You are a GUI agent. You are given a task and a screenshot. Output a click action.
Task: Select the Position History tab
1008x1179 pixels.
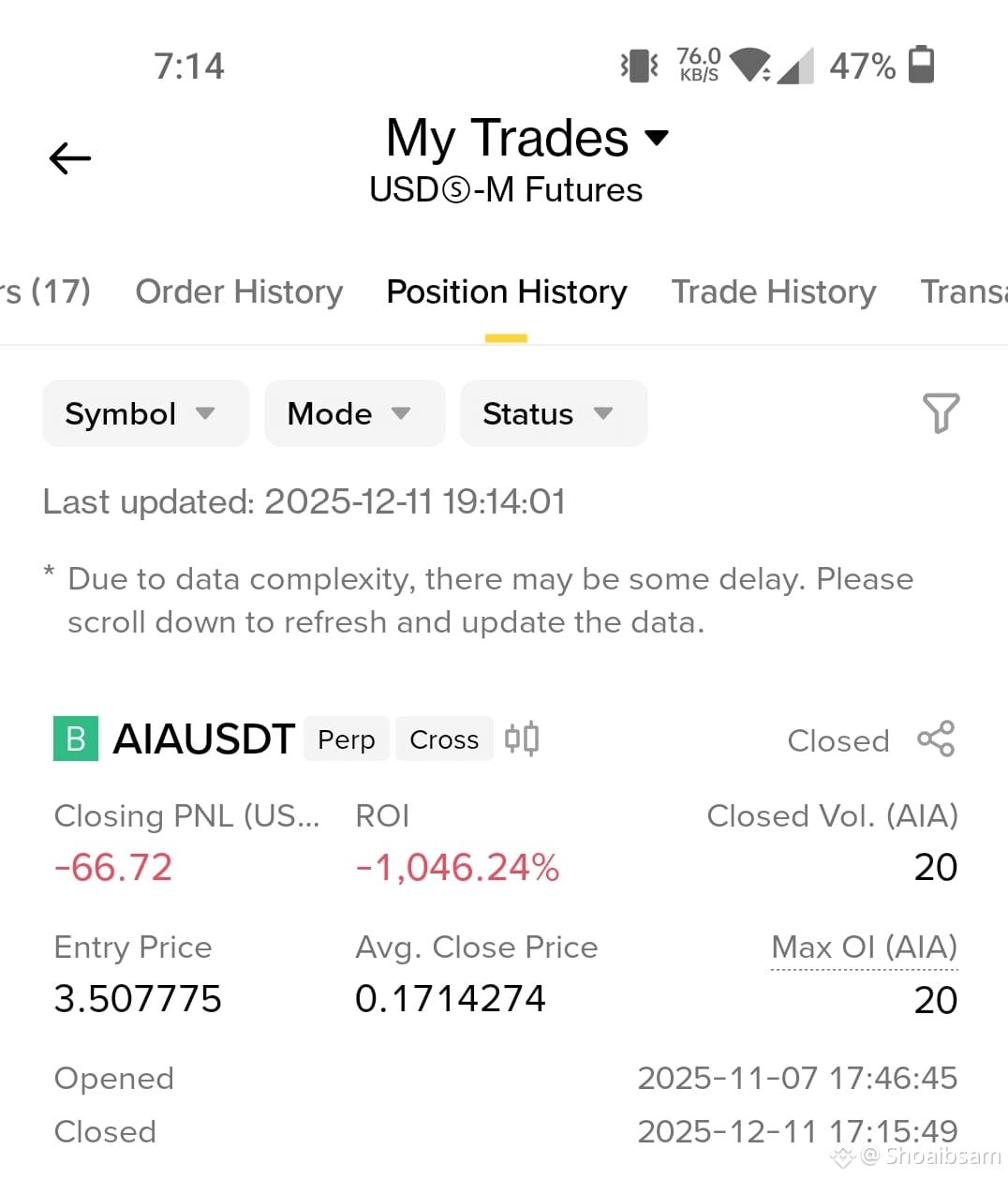click(507, 291)
